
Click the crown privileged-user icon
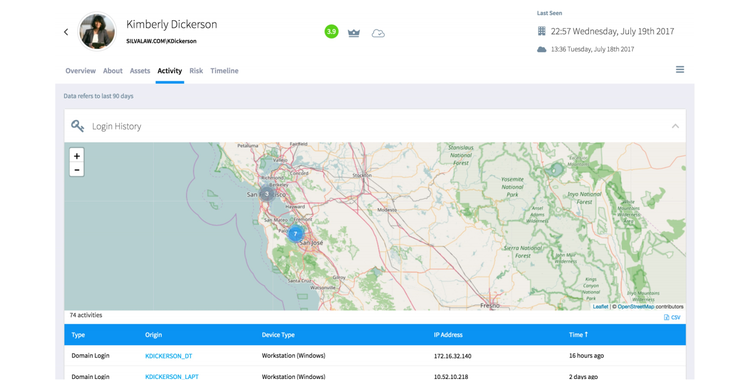pos(354,33)
